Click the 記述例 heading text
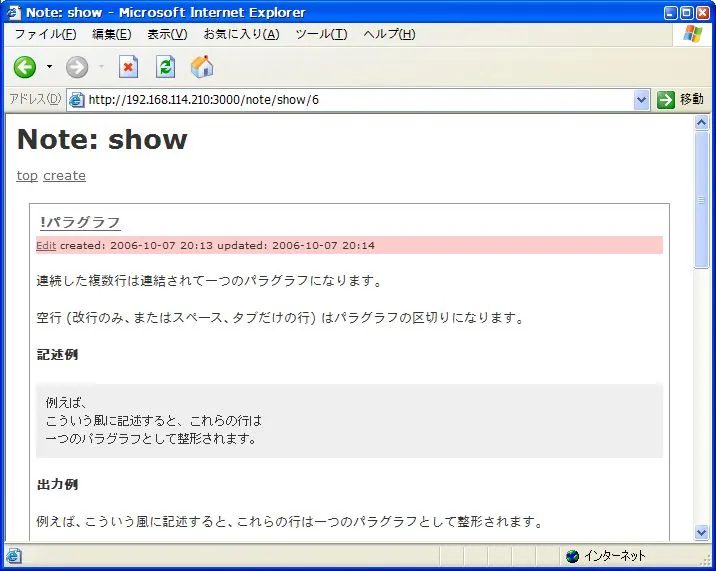Viewport: 716px width, 571px height. coord(57,354)
